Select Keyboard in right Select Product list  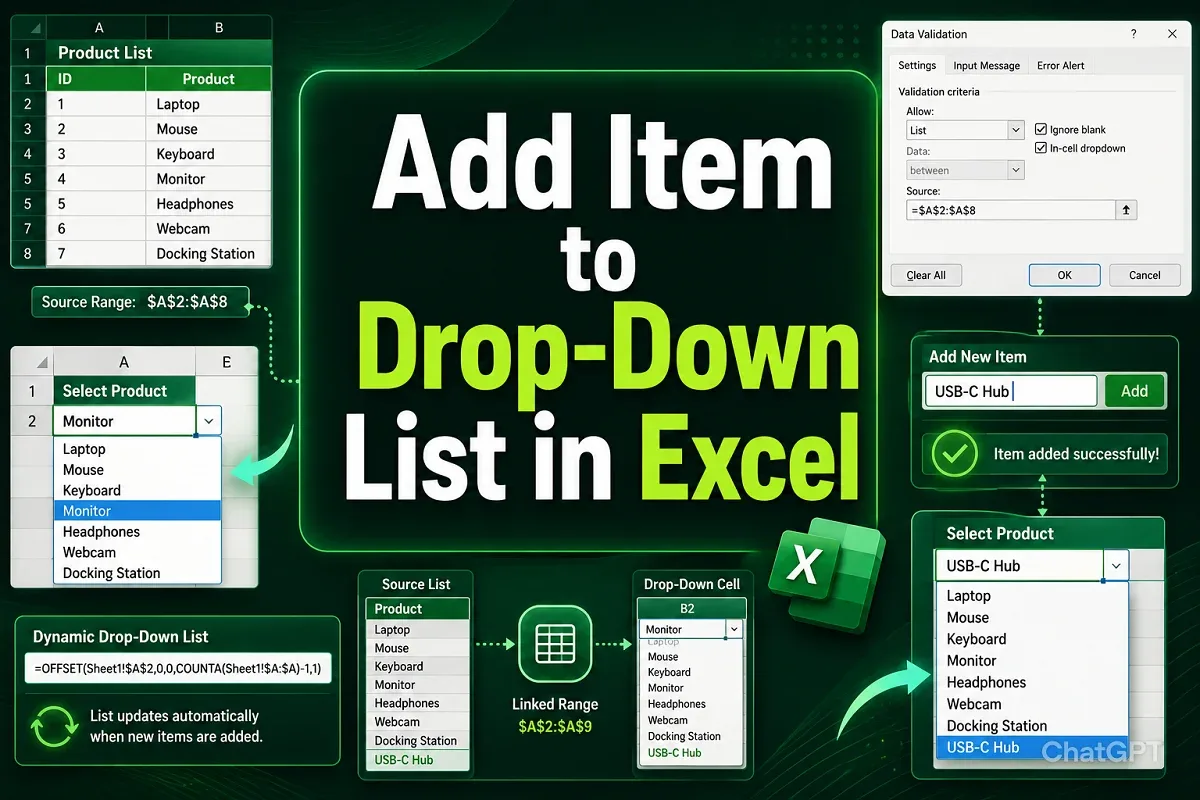[x=1032, y=639]
